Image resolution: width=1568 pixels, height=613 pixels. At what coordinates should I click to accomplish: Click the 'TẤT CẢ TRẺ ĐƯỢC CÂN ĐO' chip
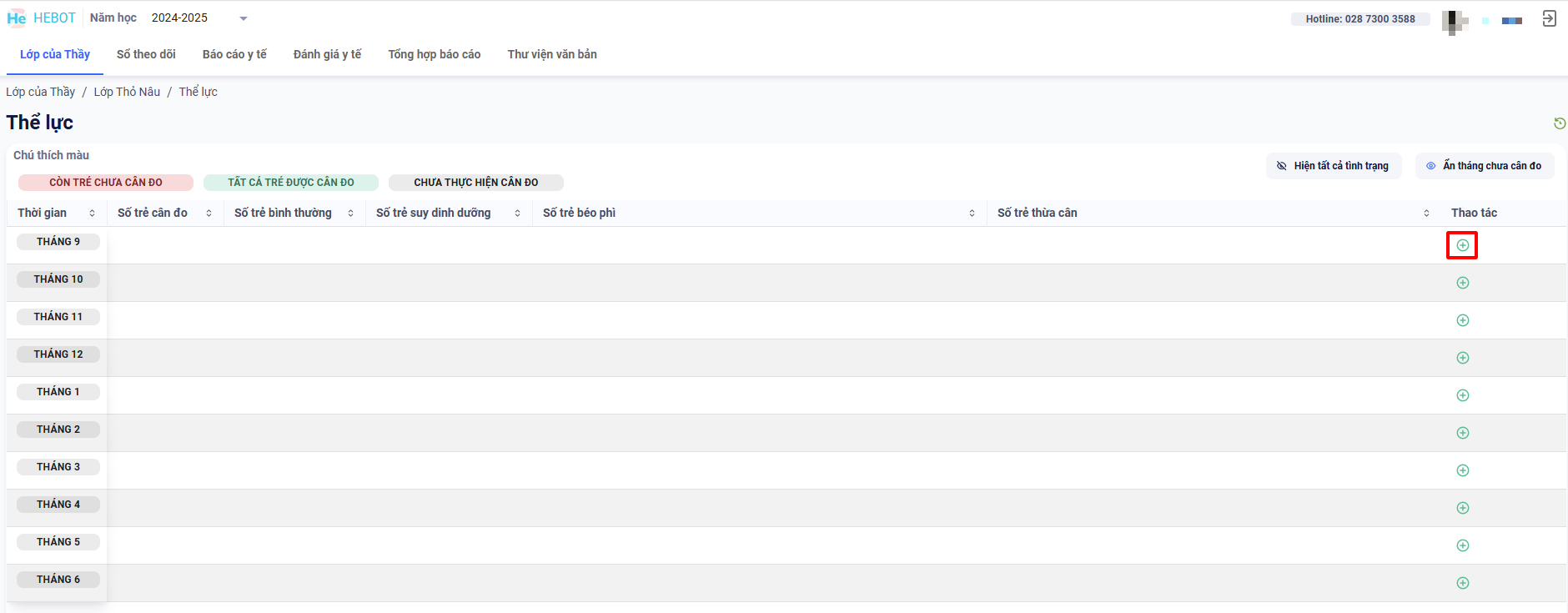291,183
